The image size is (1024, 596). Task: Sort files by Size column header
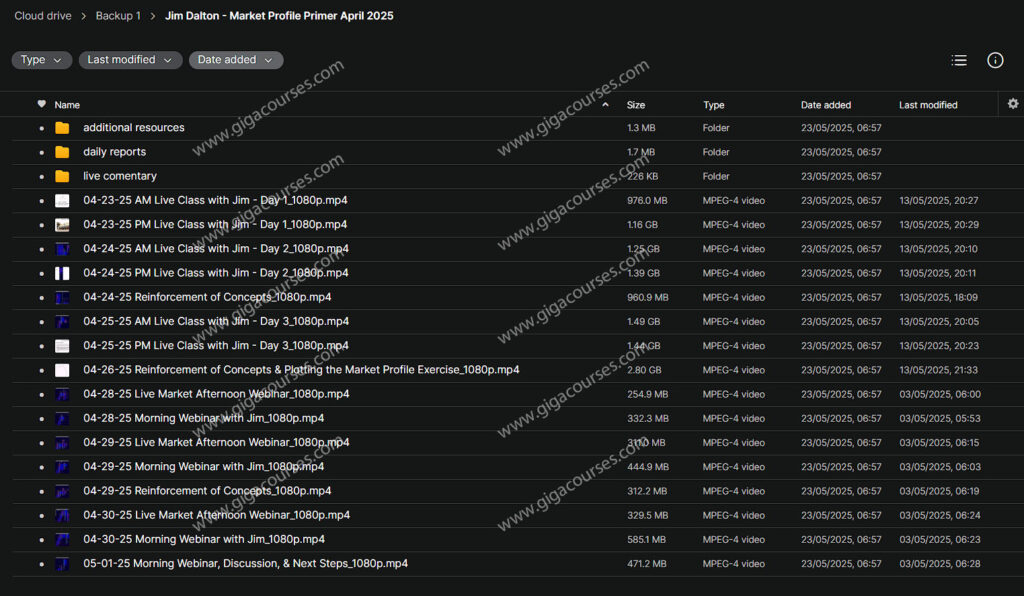(636, 105)
